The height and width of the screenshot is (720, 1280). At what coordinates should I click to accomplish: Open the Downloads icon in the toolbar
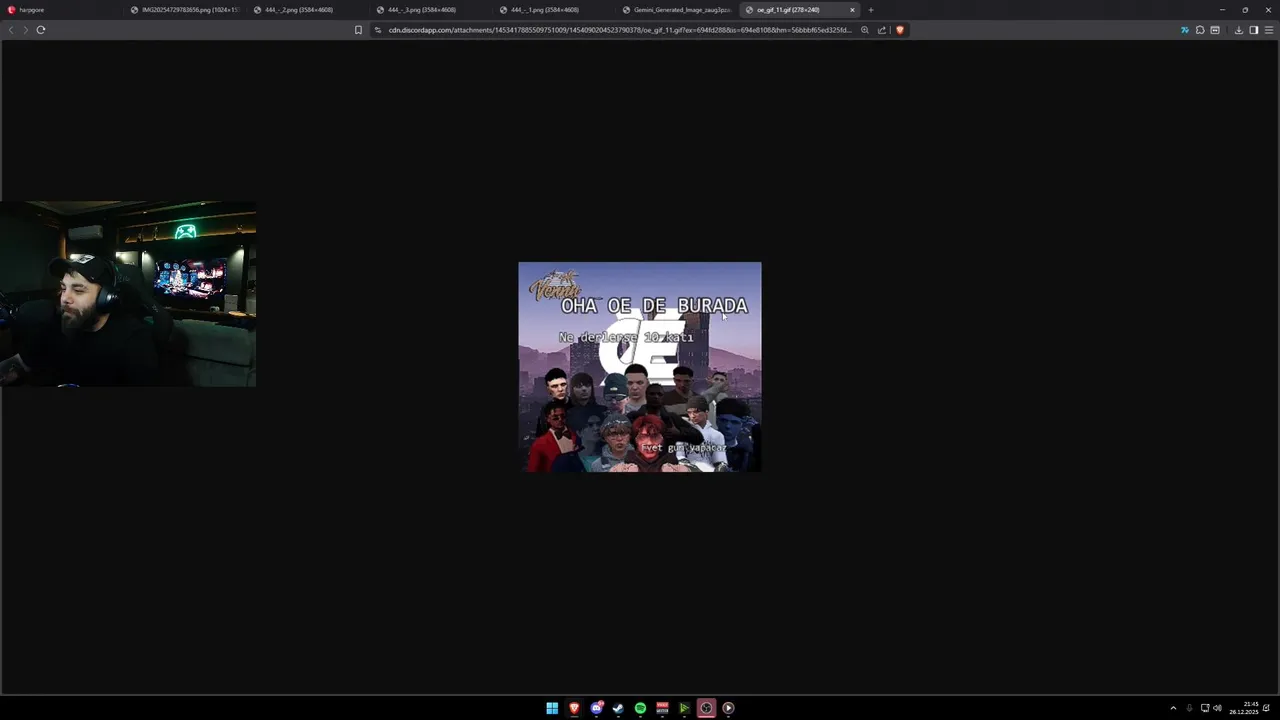click(1239, 30)
